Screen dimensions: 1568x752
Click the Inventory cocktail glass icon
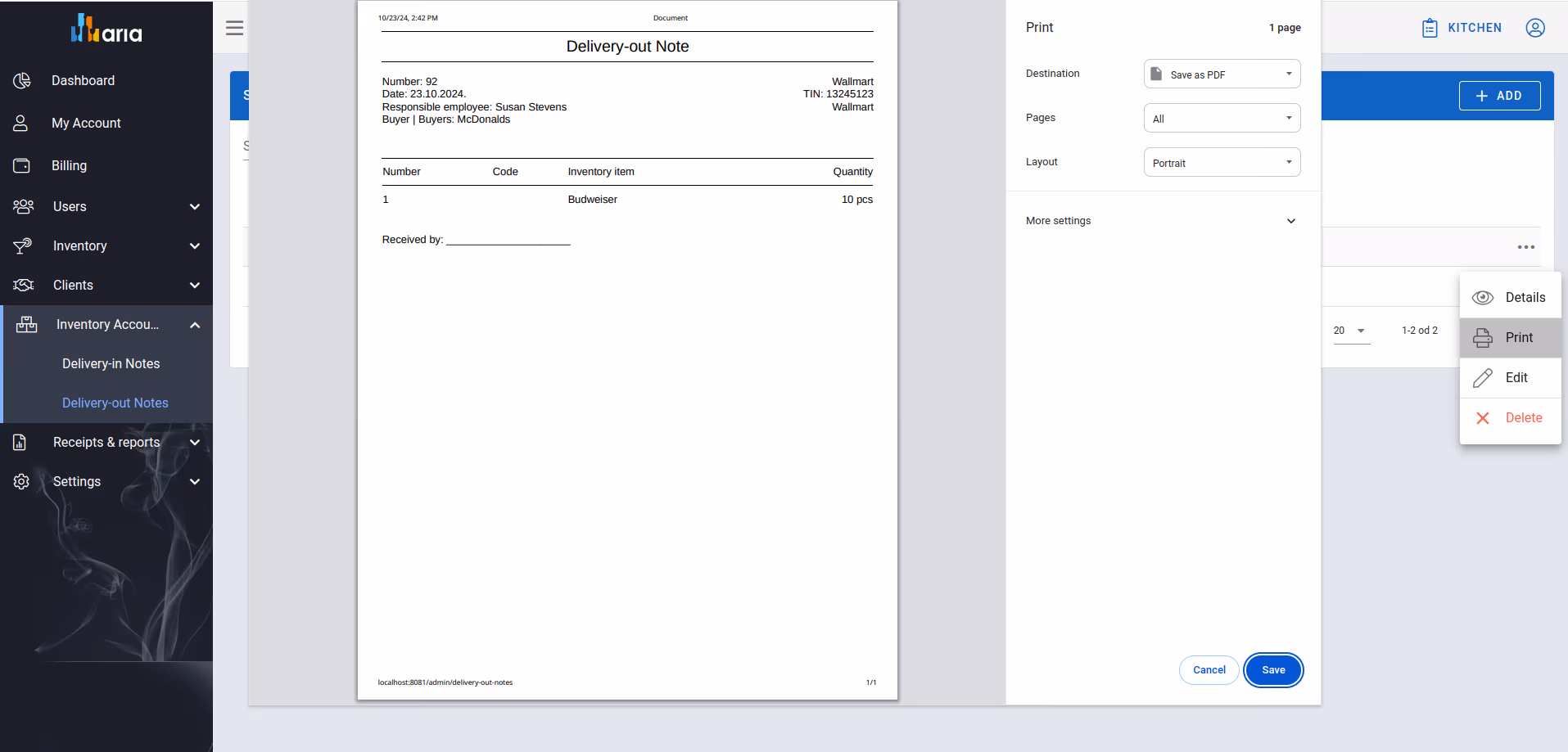pos(23,245)
